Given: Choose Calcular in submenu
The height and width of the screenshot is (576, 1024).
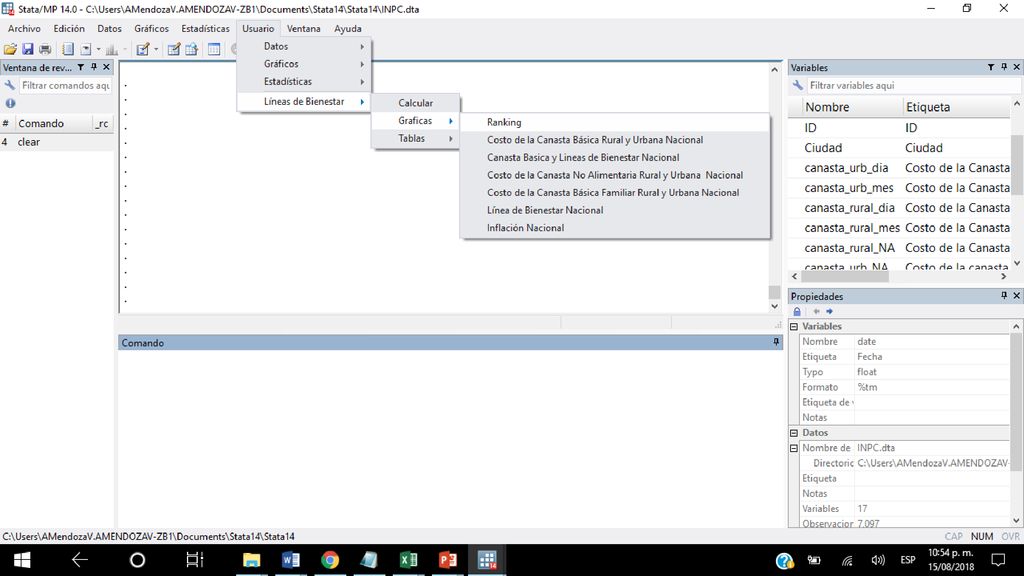Looking at the screenshot, I should click(416, 103).
